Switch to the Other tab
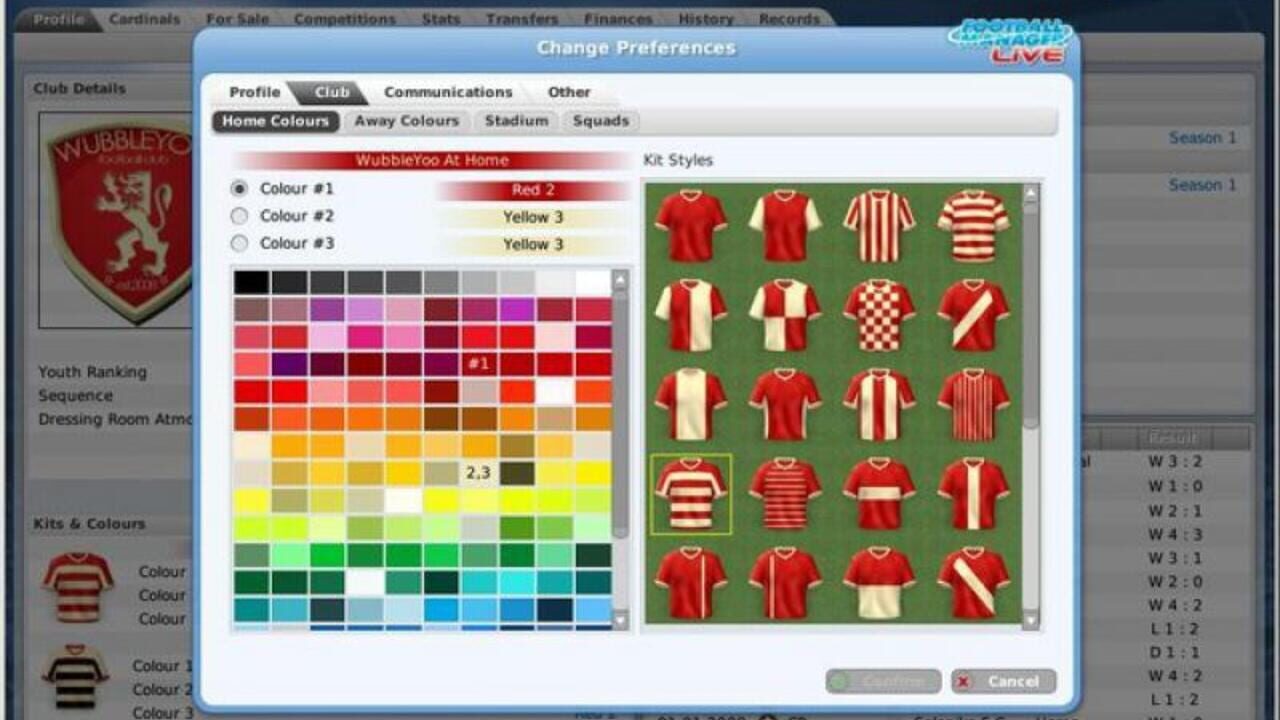This screenshot has width=1280, height=720. pos(569,92)
